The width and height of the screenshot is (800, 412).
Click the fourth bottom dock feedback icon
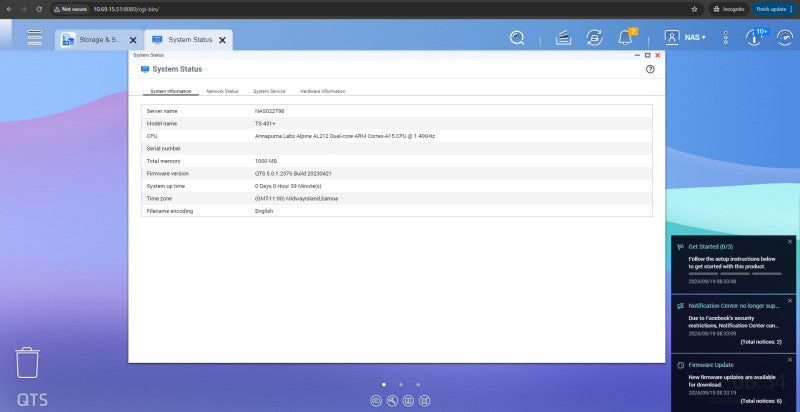[x=424, y=401]
